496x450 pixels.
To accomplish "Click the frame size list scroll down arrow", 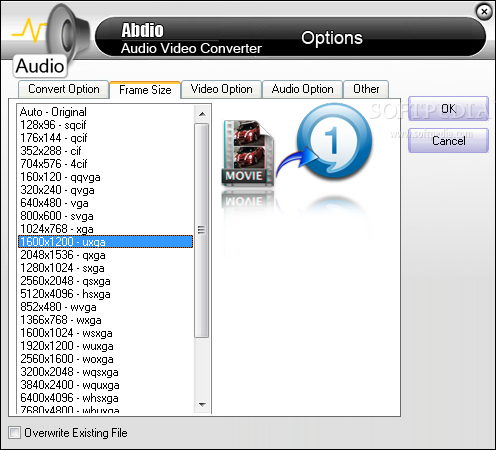I will pyautogui.click(x=202, y=405).
